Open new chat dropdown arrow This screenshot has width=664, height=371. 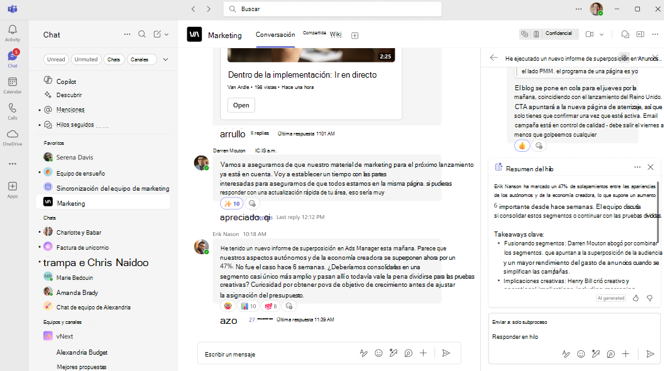tap(166, 34)
